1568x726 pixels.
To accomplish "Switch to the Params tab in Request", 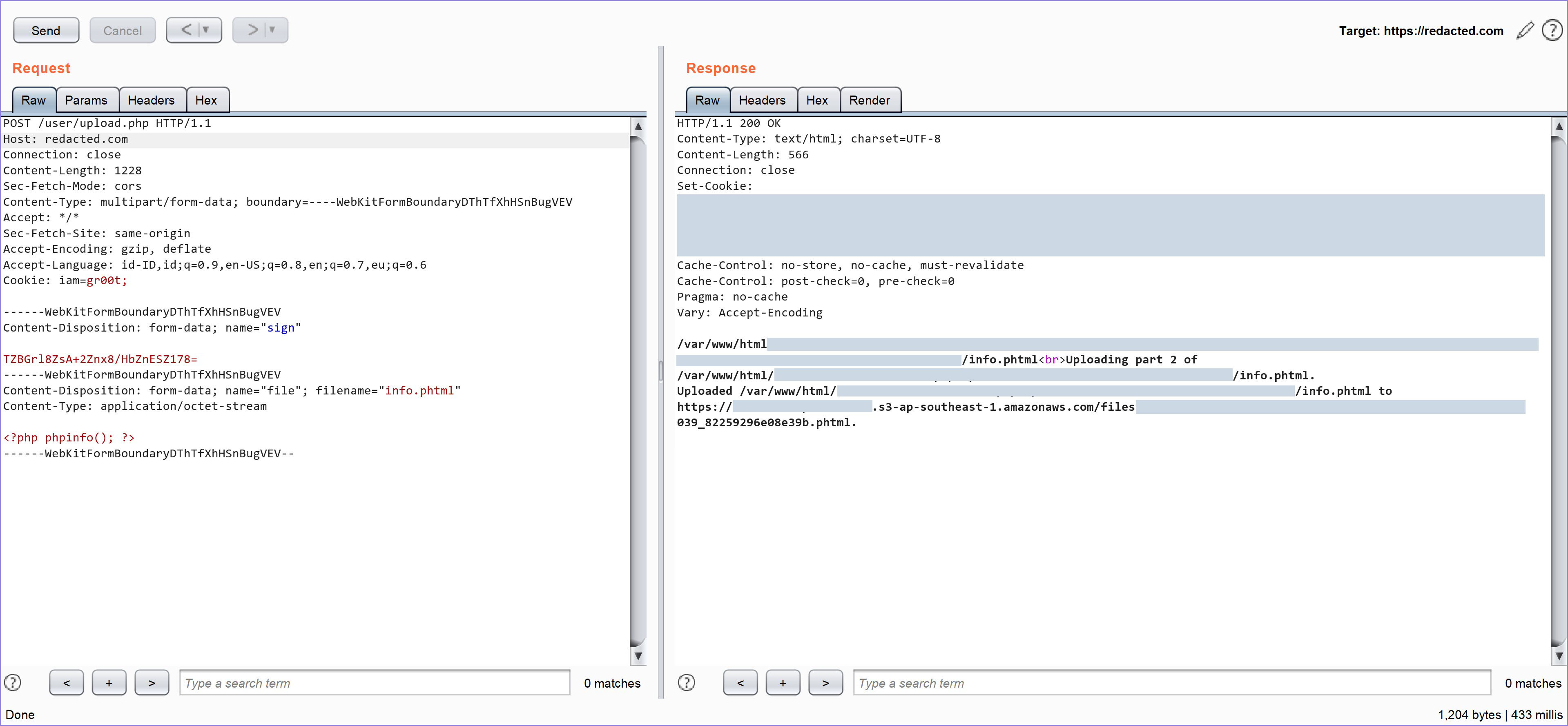I will [87, 100].
